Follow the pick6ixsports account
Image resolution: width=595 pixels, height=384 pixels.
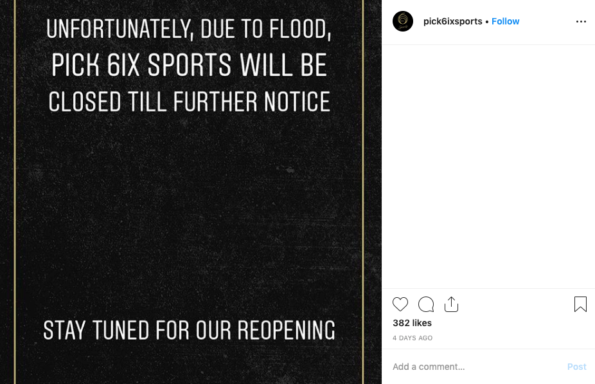tap(505, 21)
